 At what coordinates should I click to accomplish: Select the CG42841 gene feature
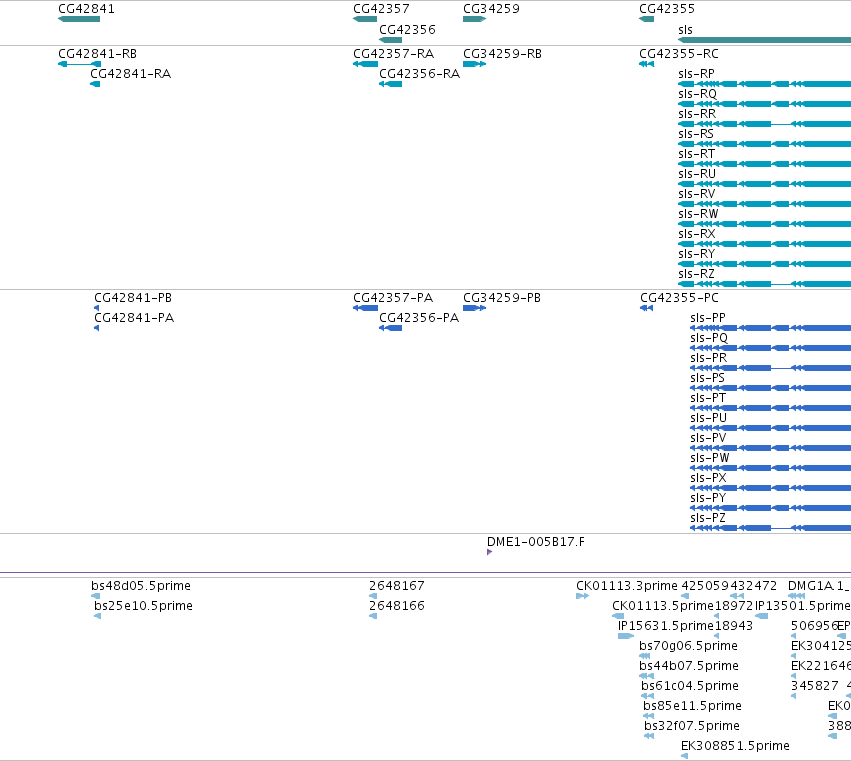tap(79, 20)
